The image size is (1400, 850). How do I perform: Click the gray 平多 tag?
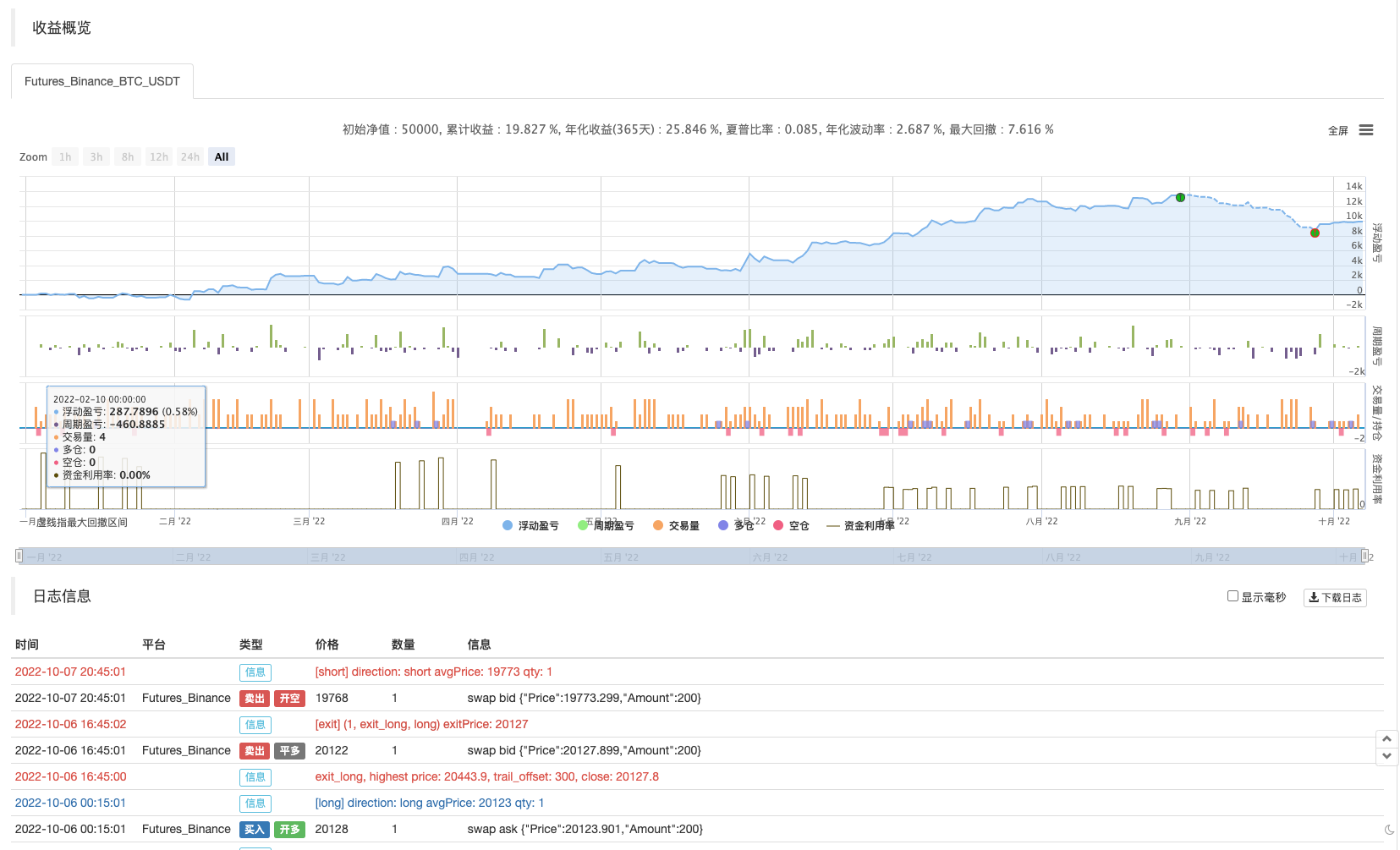point(289,751)
